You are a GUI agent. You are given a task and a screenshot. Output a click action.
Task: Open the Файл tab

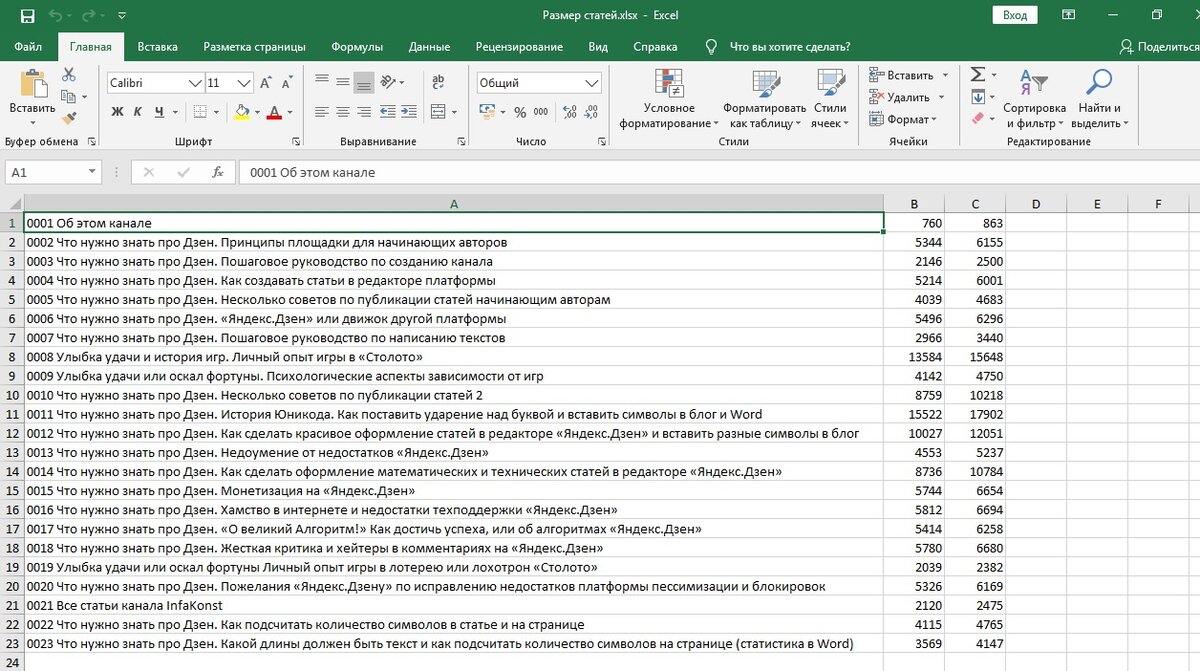(x=28, y=46)
